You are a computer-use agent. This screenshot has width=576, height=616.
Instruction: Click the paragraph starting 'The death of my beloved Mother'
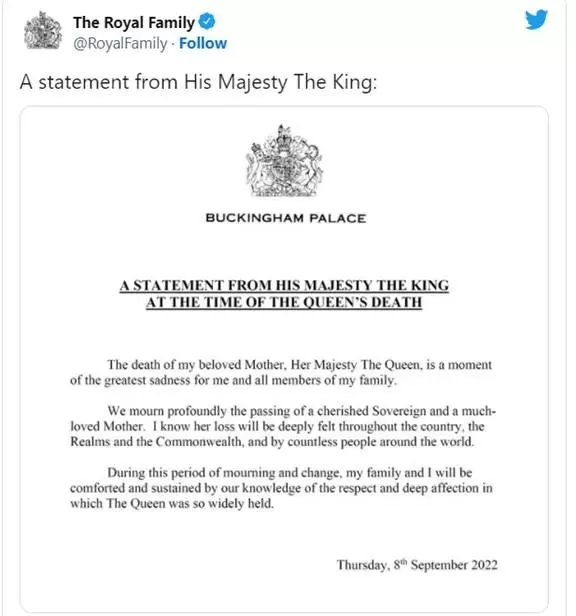coord(281,372)
